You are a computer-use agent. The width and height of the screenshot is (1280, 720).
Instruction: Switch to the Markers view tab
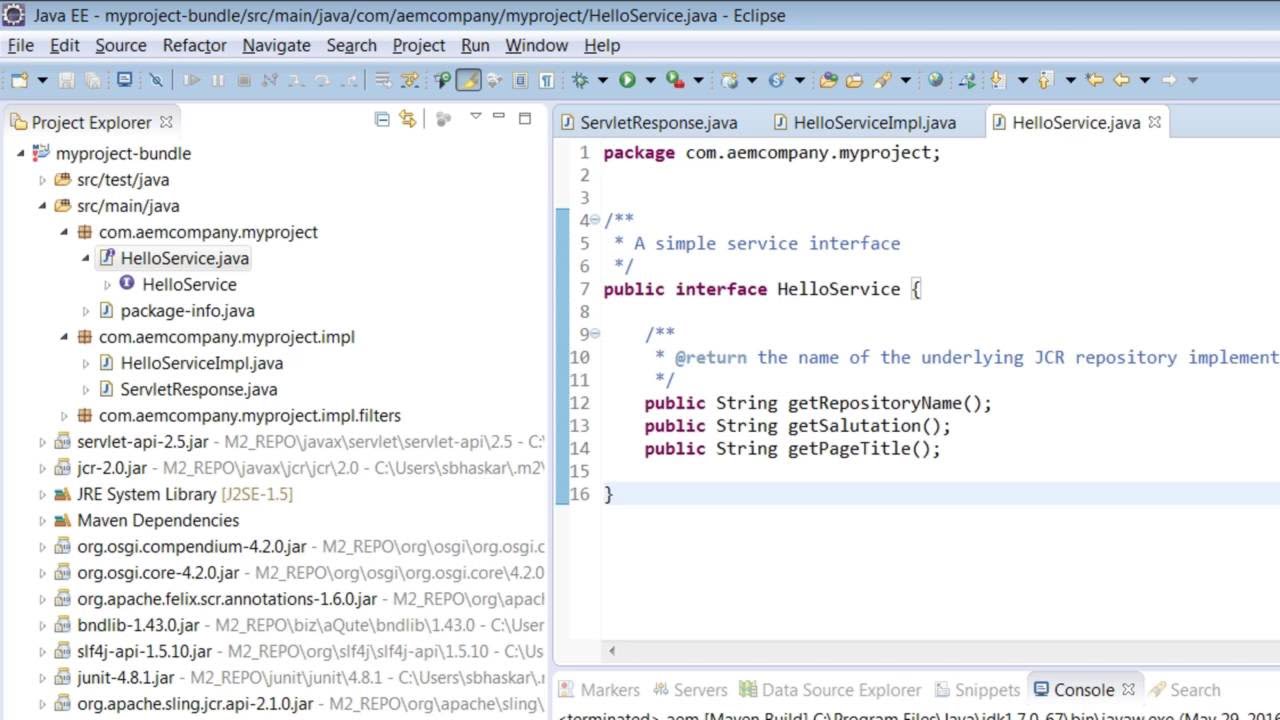coord(598,690)
